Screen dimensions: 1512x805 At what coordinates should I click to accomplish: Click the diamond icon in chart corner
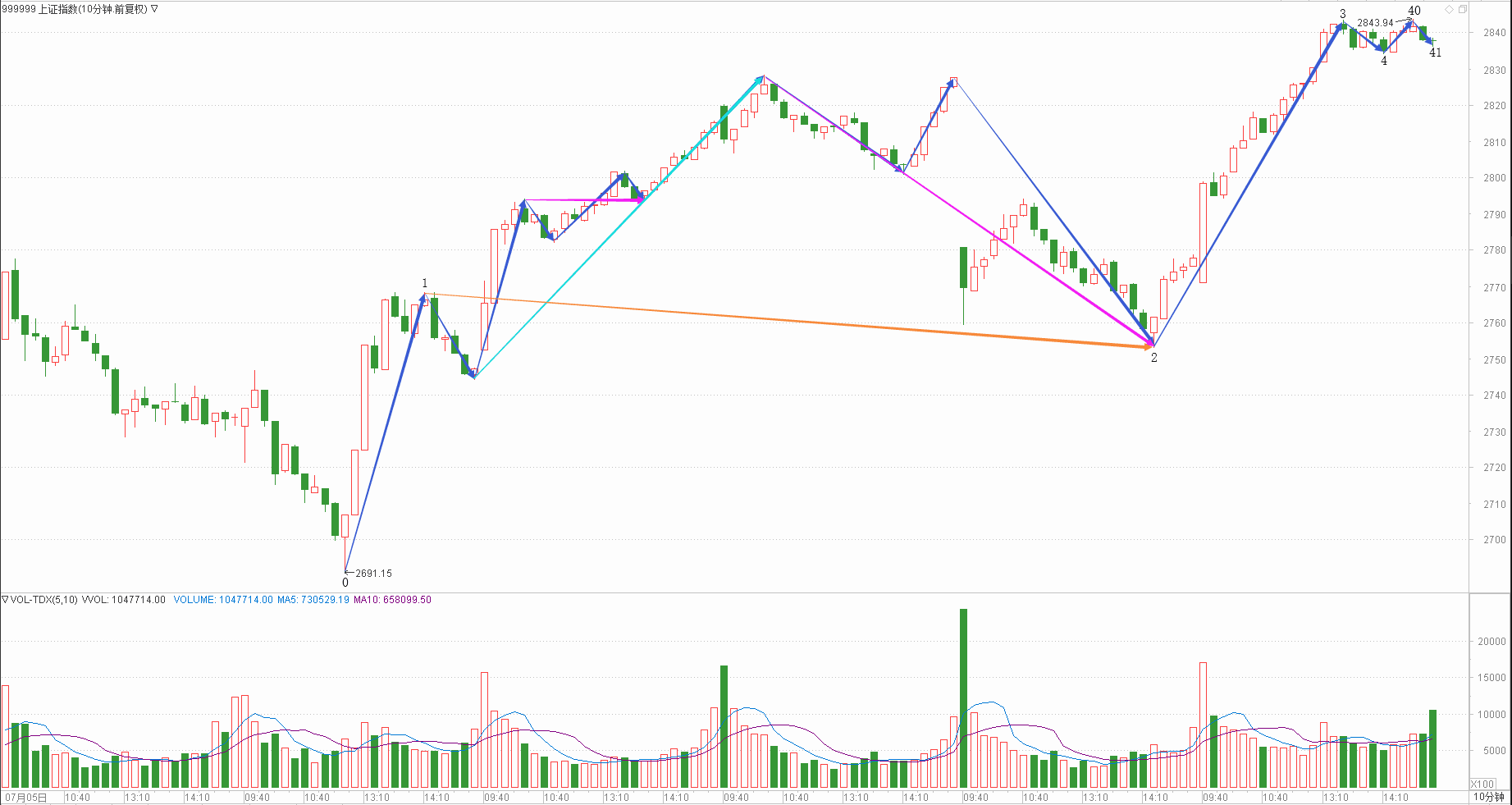click(1450, 10)
